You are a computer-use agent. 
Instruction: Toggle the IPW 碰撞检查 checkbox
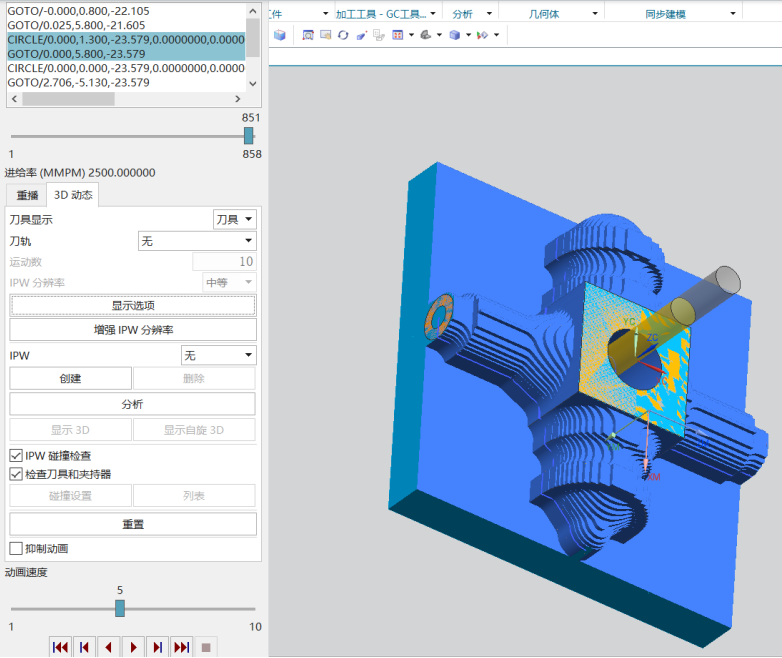tap(16, 455)
